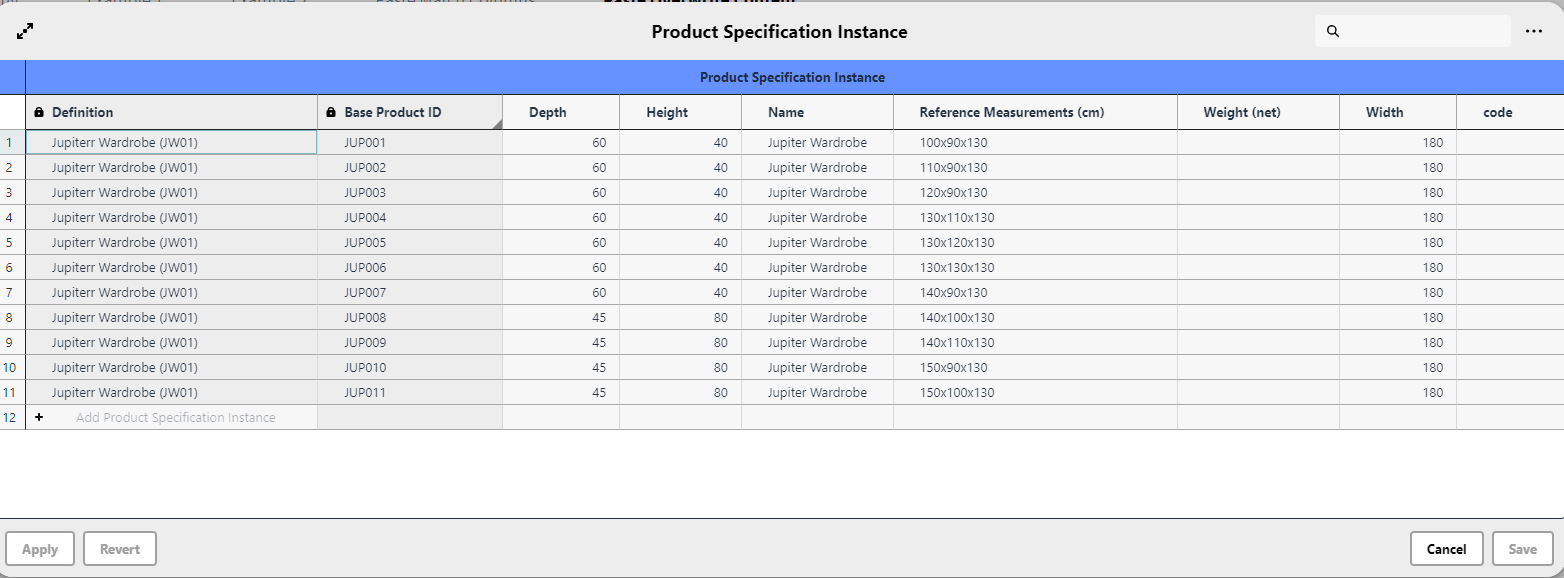This screenshot has height=578, width=1564.
Task: Select the Reference Measurements (cm) column header
Action: pyautogui.click(x=1011, y=113)
